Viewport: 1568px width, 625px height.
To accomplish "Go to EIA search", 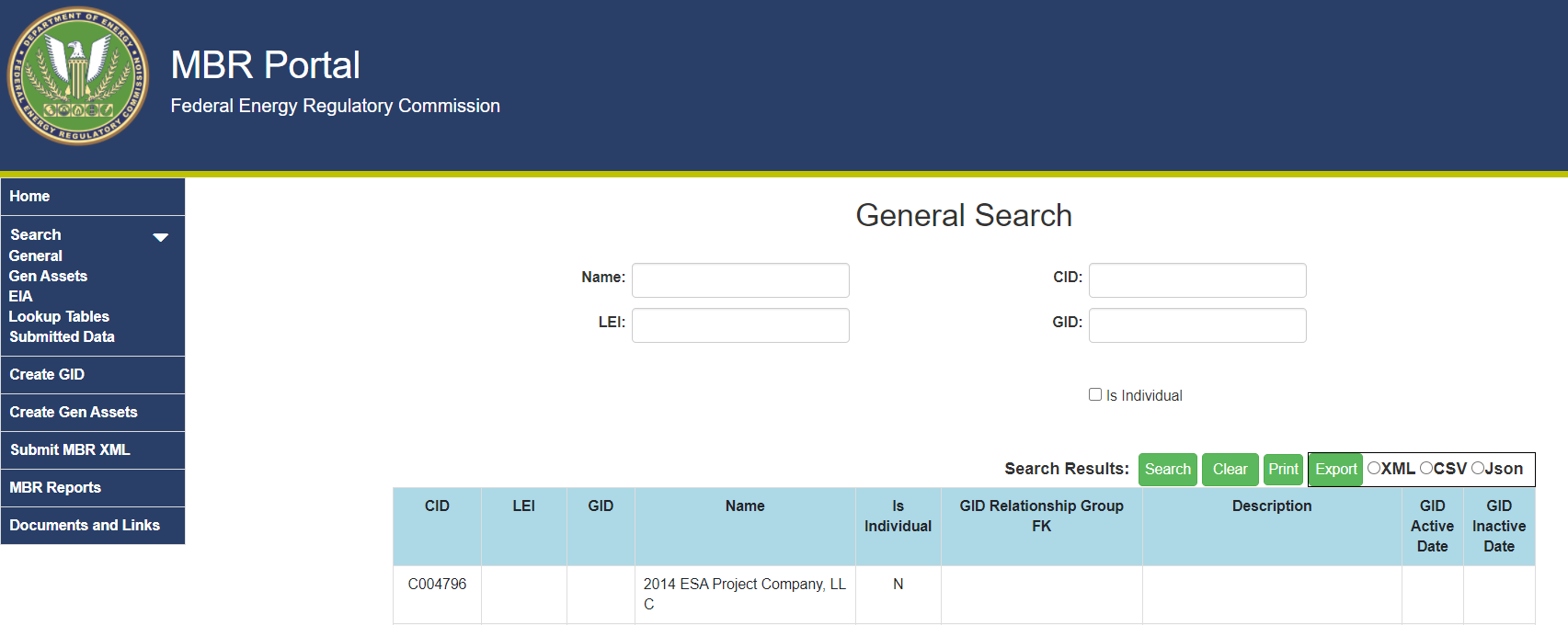I will coord(20,296).
